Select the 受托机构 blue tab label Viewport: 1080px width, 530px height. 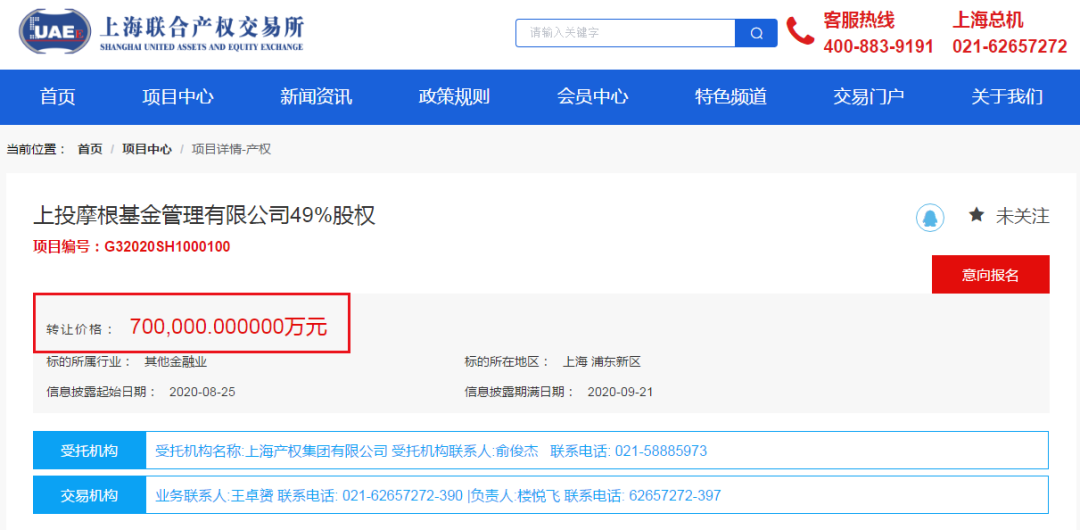[x=90, y=451]
